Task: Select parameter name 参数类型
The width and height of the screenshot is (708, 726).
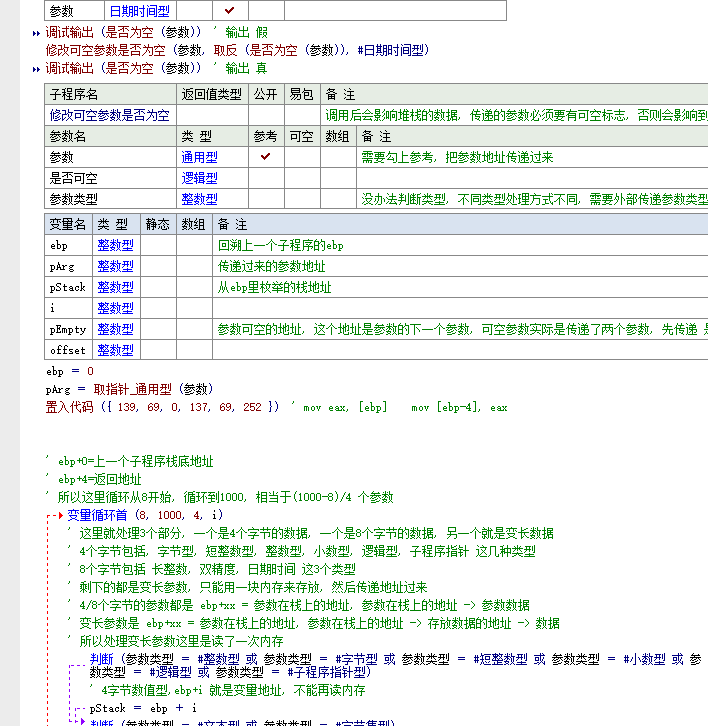Action: [73, 199]
